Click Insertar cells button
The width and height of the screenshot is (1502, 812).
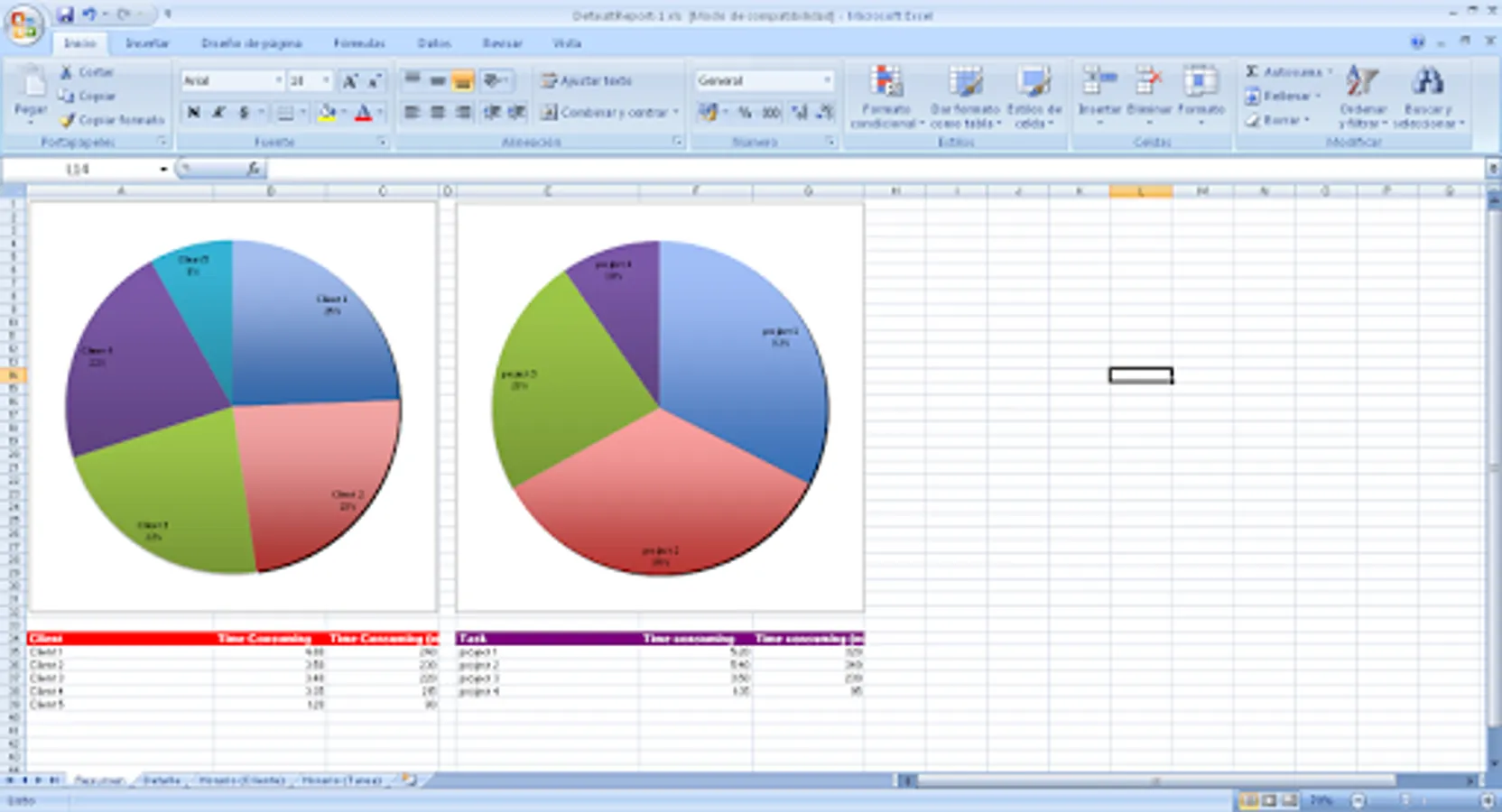pos(1099,95)
